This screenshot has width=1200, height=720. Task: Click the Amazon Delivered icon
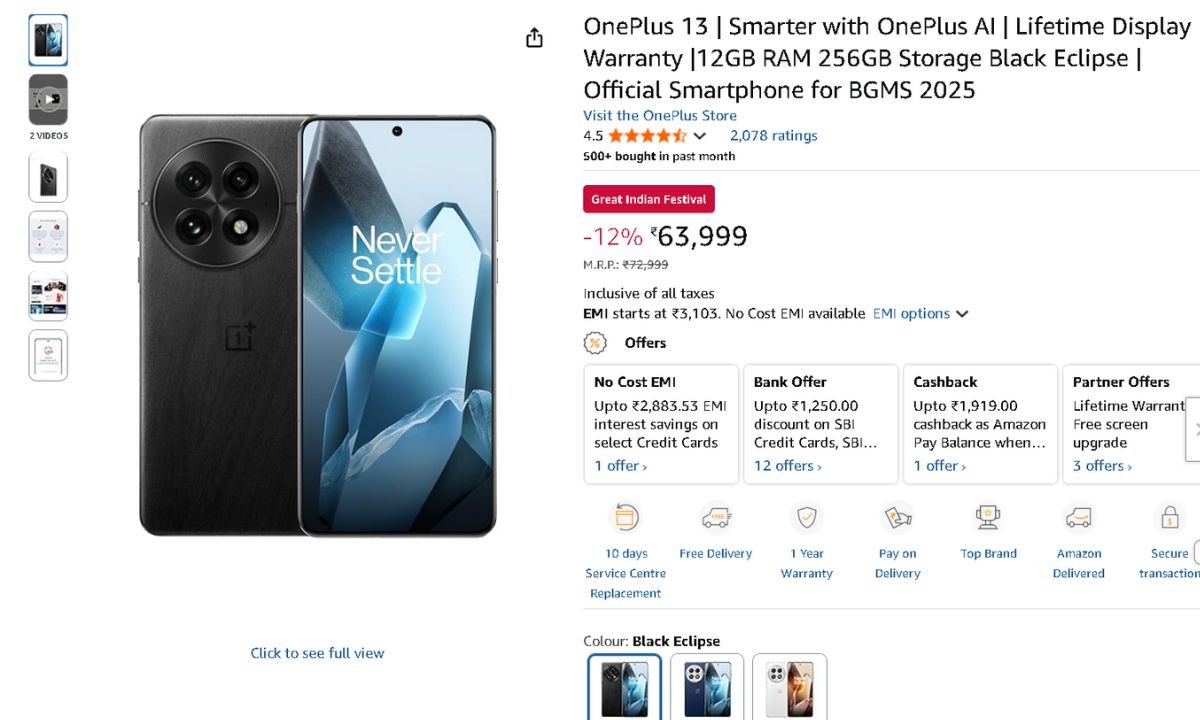tap(1078, 517)
